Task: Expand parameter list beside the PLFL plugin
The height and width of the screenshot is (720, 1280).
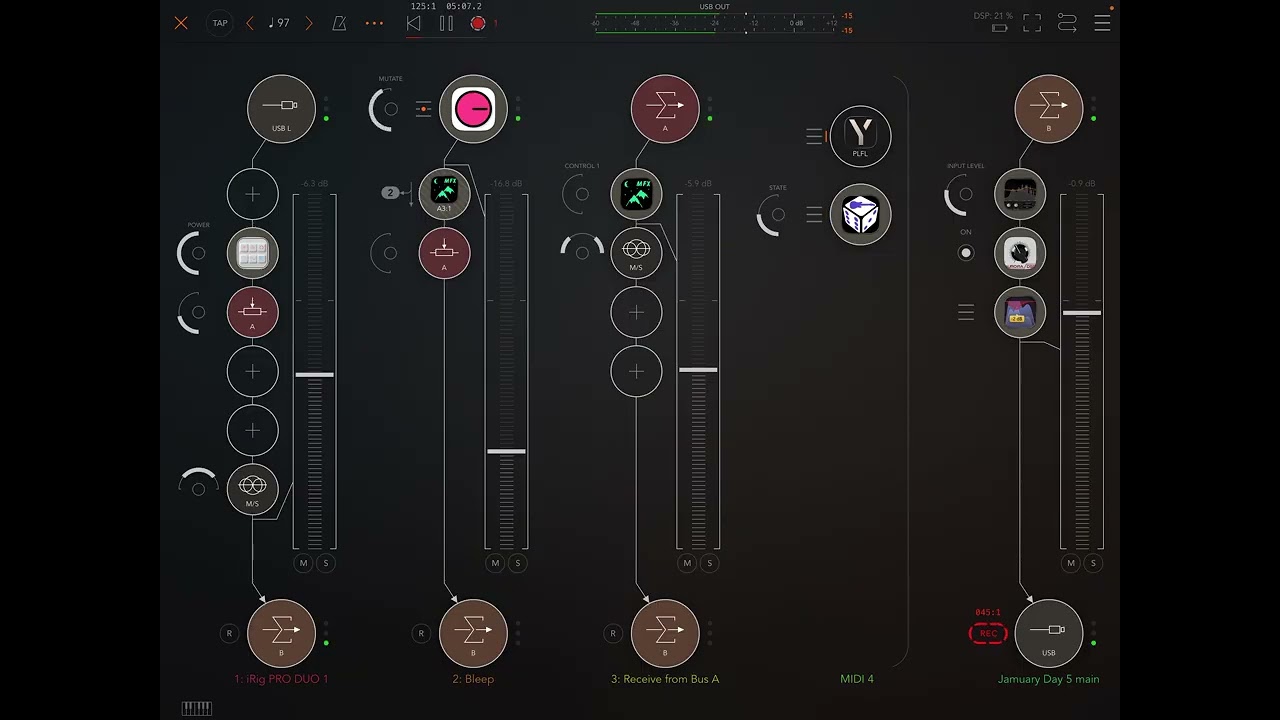Action: coord(814,136)
